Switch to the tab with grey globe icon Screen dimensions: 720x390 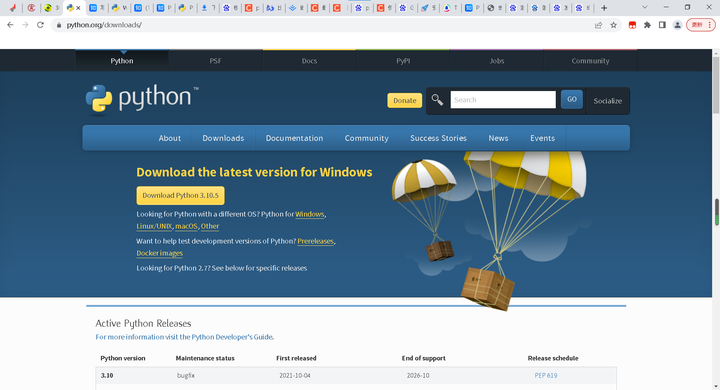click(491, 8)
